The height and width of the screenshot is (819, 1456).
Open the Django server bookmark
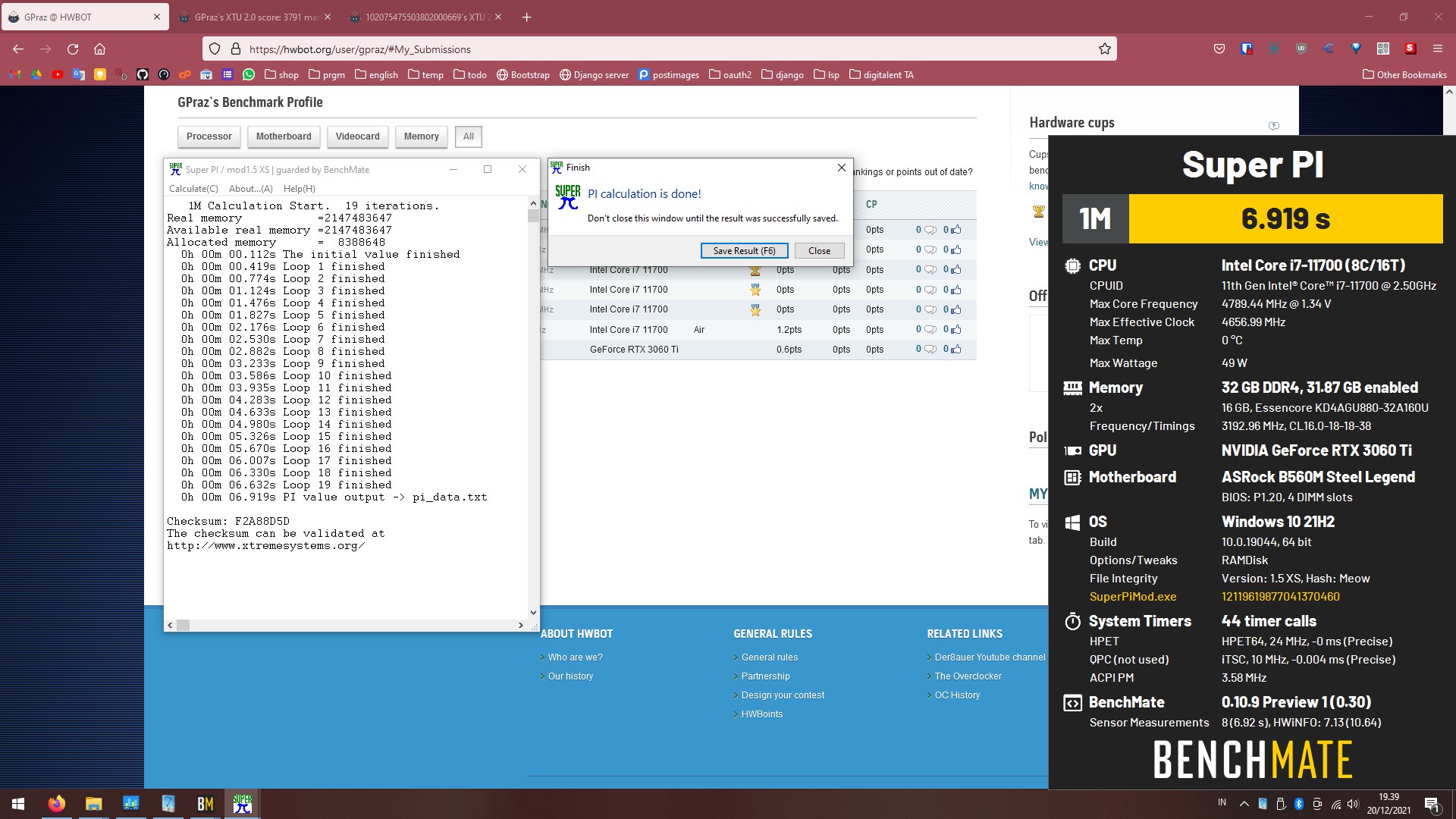coord(594,74)
